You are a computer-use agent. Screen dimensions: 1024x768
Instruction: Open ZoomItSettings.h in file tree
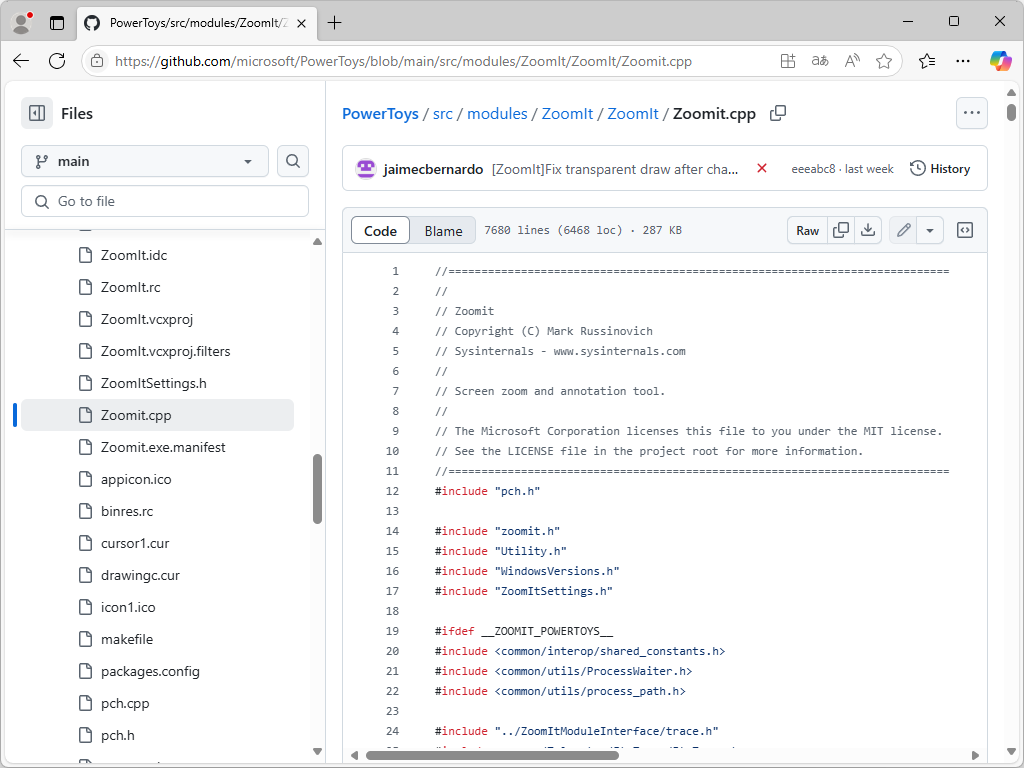tap(153, 383)
